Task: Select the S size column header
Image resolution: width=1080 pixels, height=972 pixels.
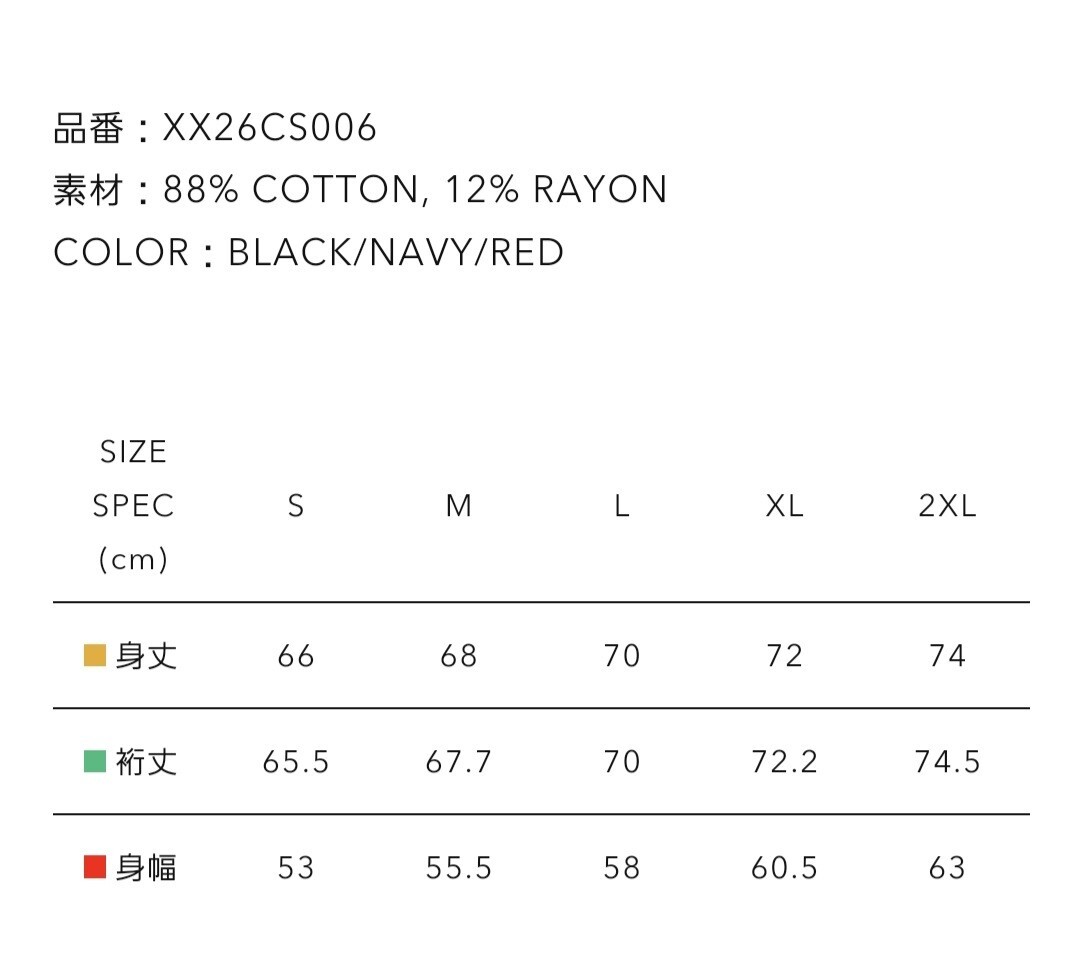Action: (296, 507)
